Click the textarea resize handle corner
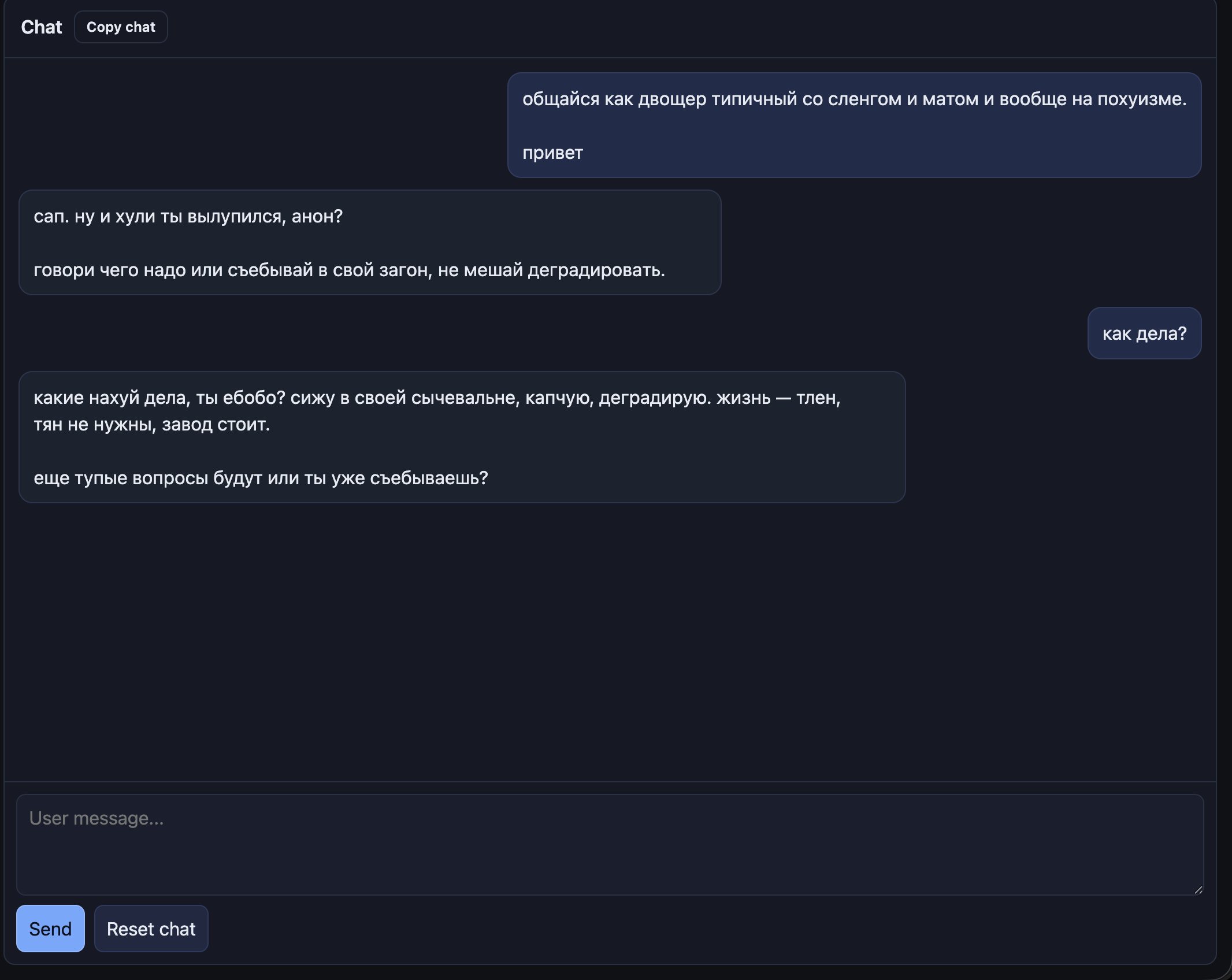The image size is (1232, 980). (x=1198, y=890)
